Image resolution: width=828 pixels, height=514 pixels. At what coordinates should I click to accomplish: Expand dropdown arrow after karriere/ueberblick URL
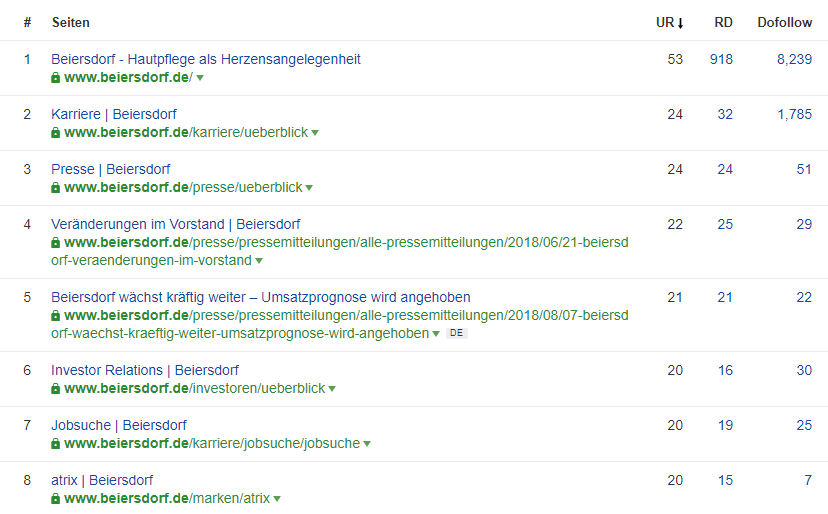tap(315, 133)
